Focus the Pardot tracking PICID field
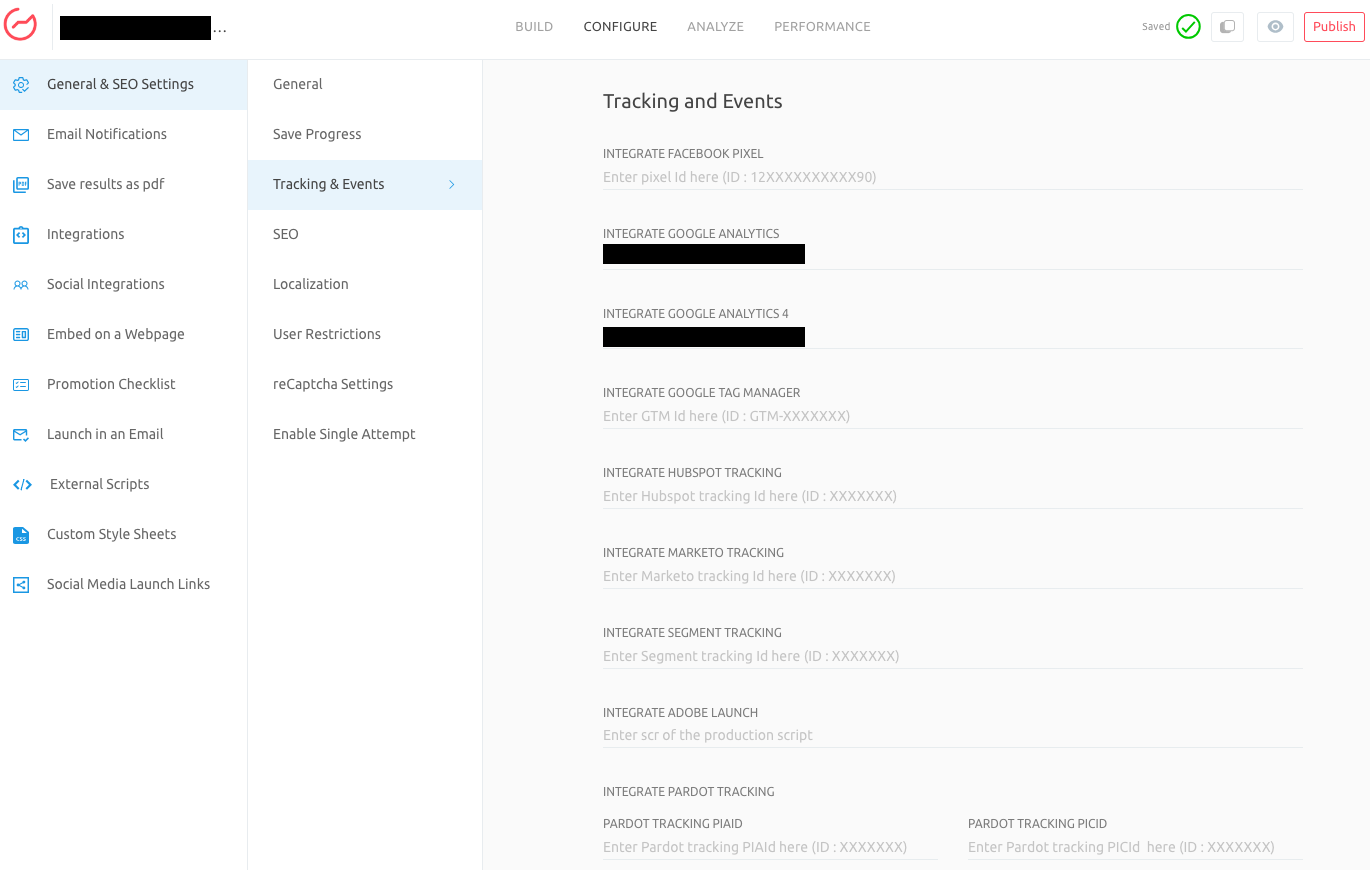This screenshot has width=1370, height=870. [1135, 847]
